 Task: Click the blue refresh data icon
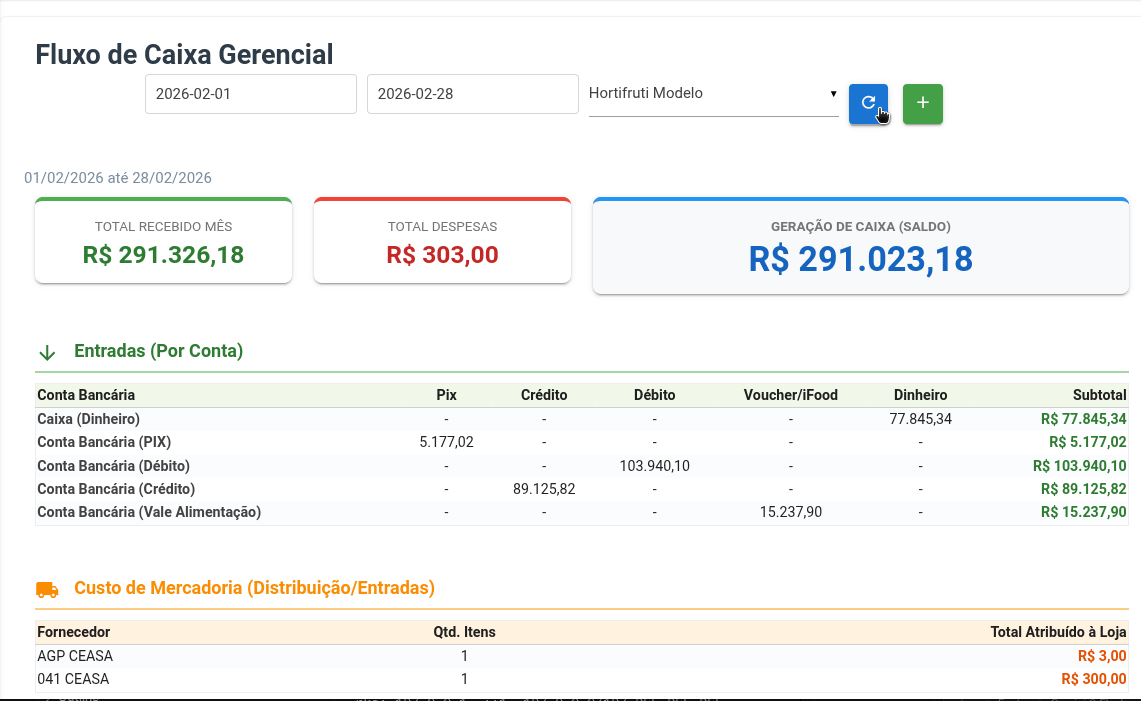click(868, 103)
